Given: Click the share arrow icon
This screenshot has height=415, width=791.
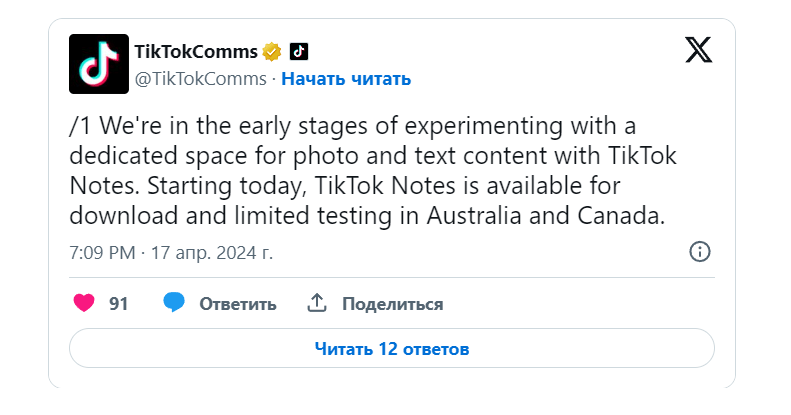Looking at the screenshot, I should (x=317, y=303).
